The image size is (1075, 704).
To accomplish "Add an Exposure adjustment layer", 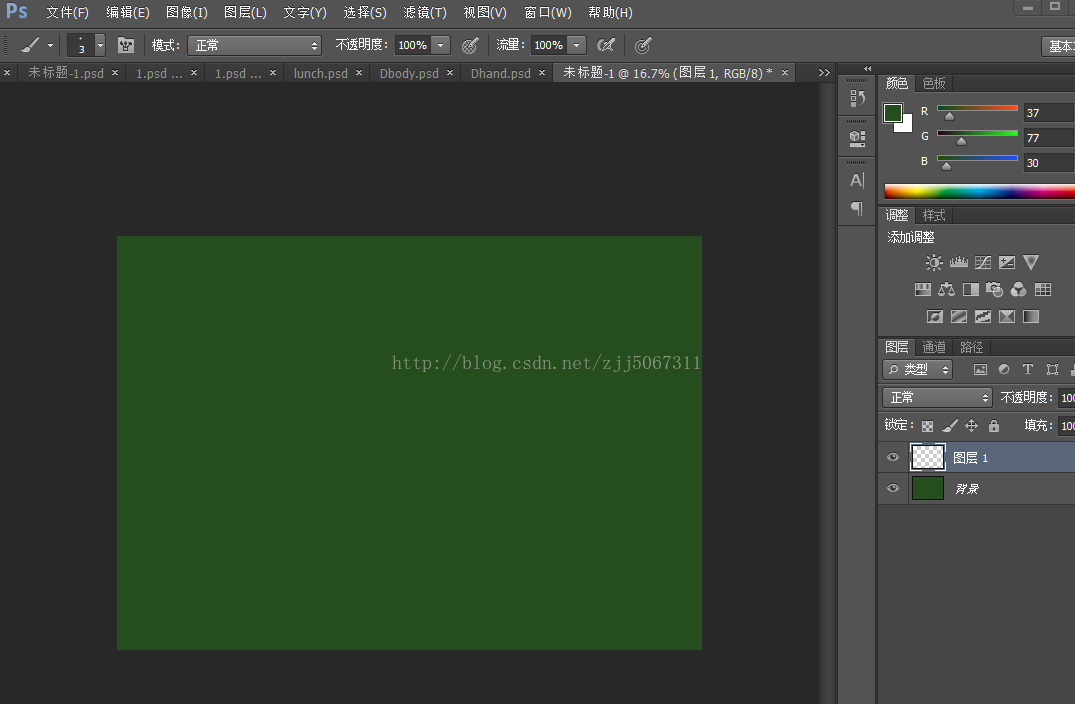I will pos(1006,263).
